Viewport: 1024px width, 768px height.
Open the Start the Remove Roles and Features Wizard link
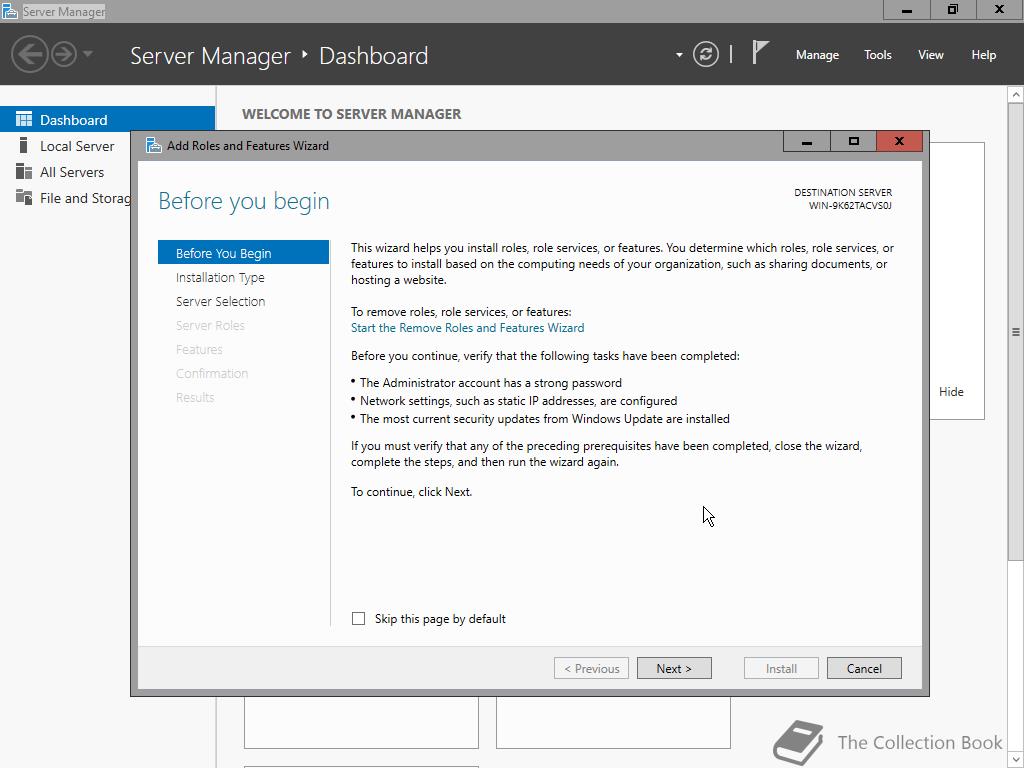468,328
